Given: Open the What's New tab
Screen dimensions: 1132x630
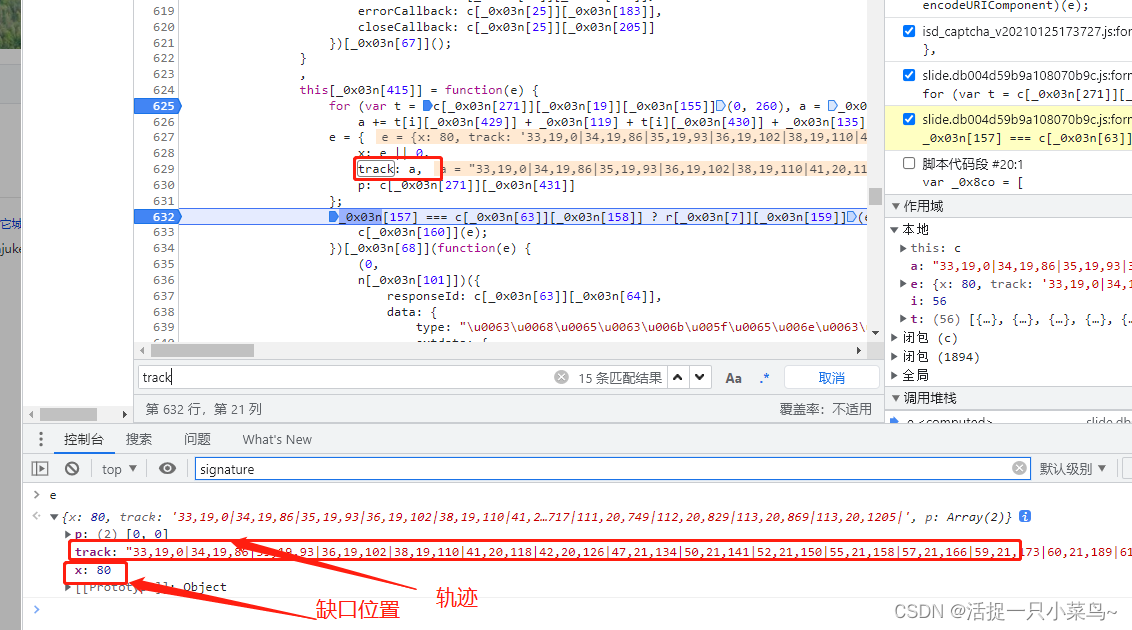Looking at the screenshot, I should pyautogui.click(x=277, y=439).
